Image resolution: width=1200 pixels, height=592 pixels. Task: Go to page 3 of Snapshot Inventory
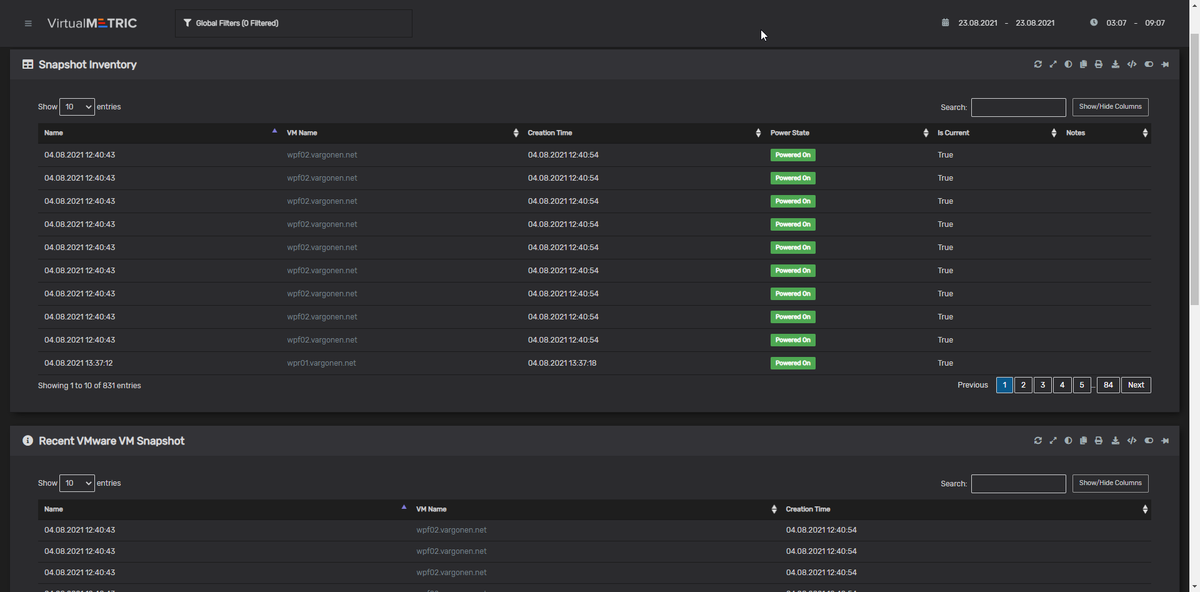(x=1043, y=385)
